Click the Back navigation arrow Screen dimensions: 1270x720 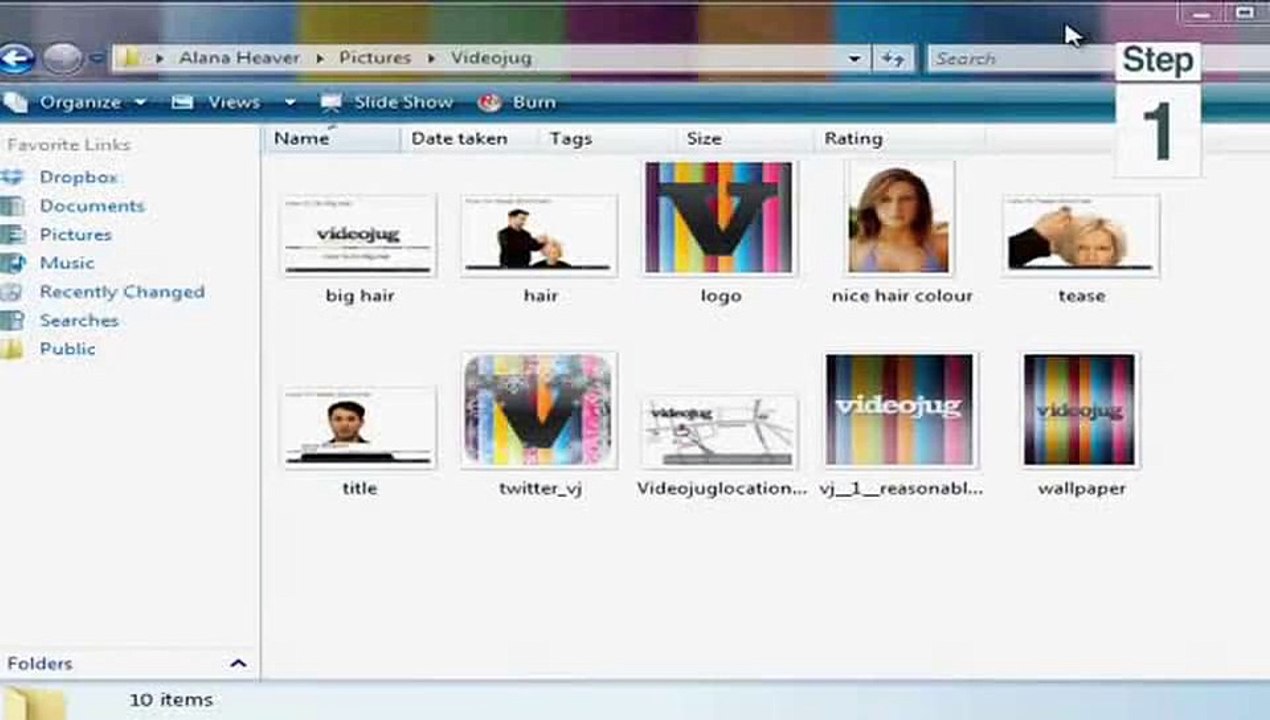click(x=14, y=58)
